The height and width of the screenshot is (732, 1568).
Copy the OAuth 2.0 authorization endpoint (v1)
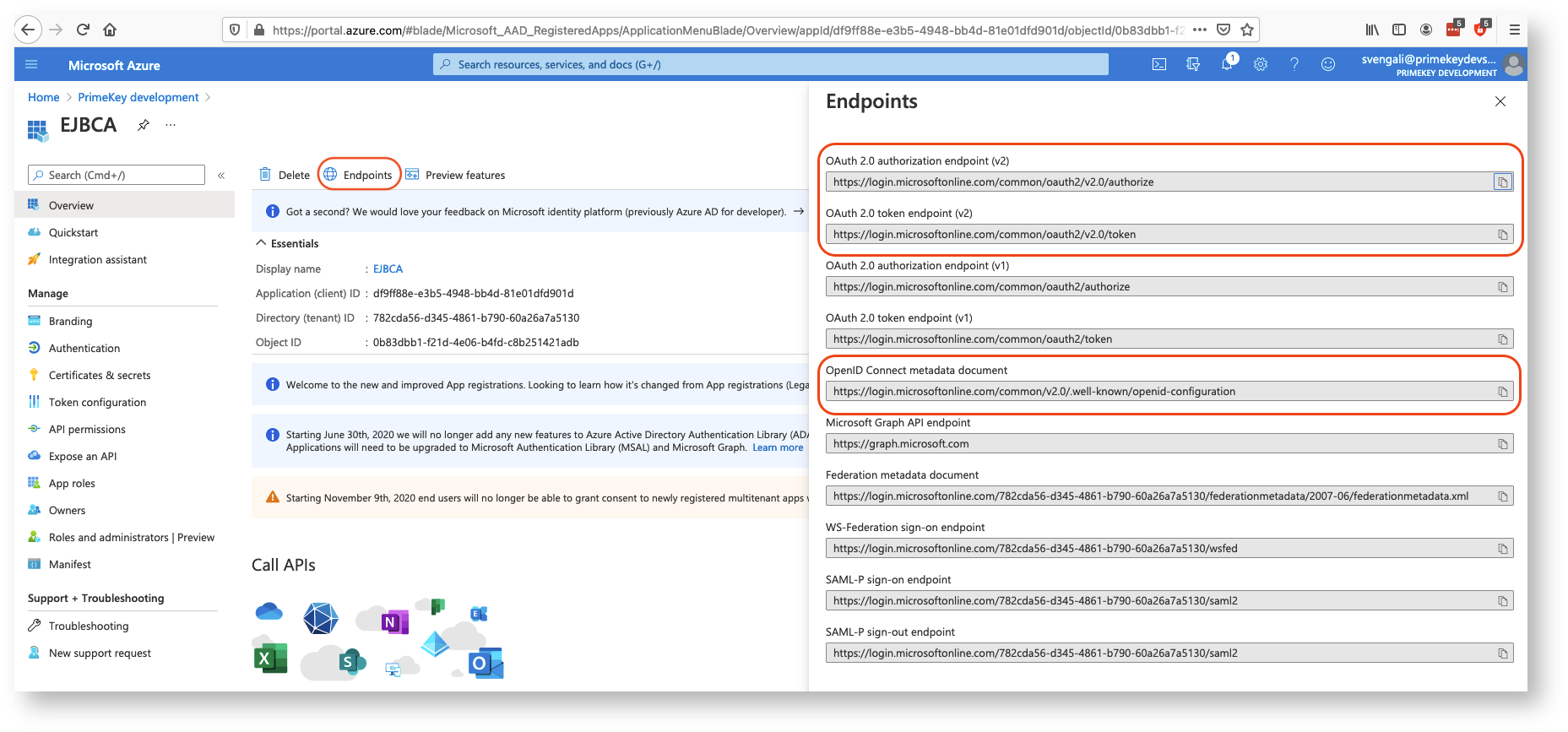click(1503, 287)
